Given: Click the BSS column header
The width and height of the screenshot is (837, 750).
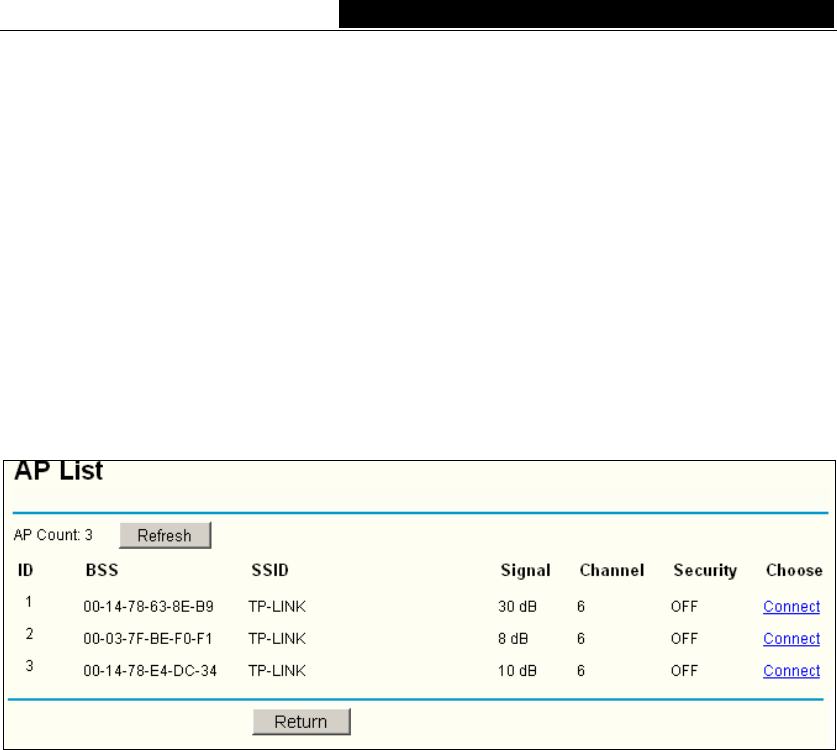Looking at the screenshot, I should [102, 570].
